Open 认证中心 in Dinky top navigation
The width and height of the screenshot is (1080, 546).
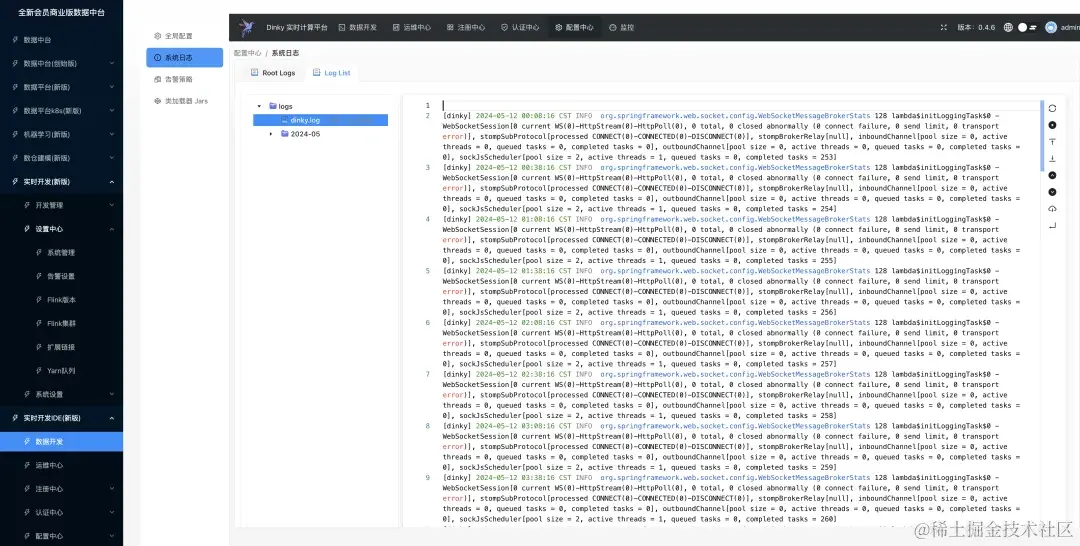click(x=520, y=28)
